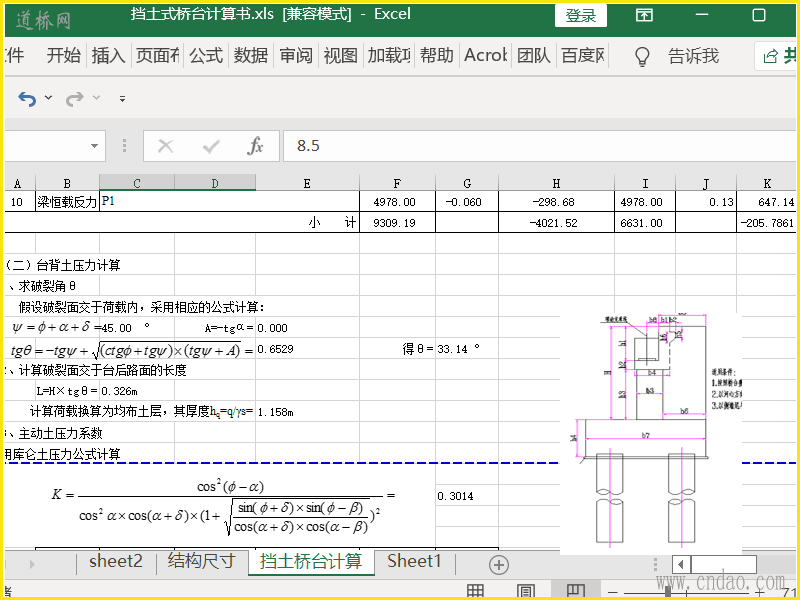Viewport: 800px width, 600px height.
Task: Open the 百度网盘 ribbon tab
Action: coord(583,55)
